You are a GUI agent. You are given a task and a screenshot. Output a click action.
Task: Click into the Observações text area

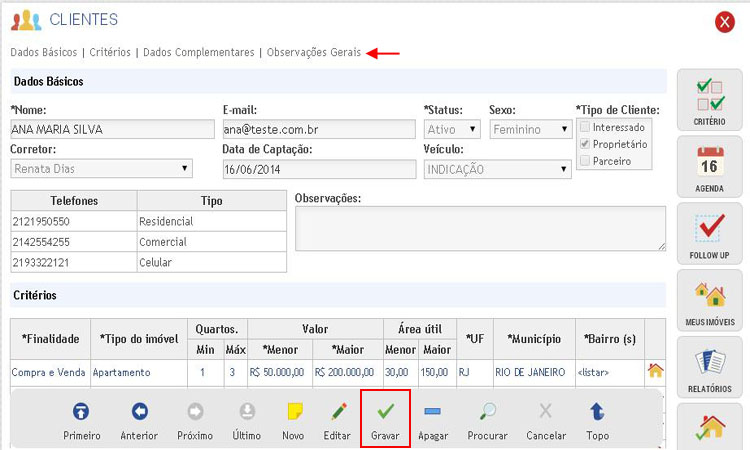479,228
